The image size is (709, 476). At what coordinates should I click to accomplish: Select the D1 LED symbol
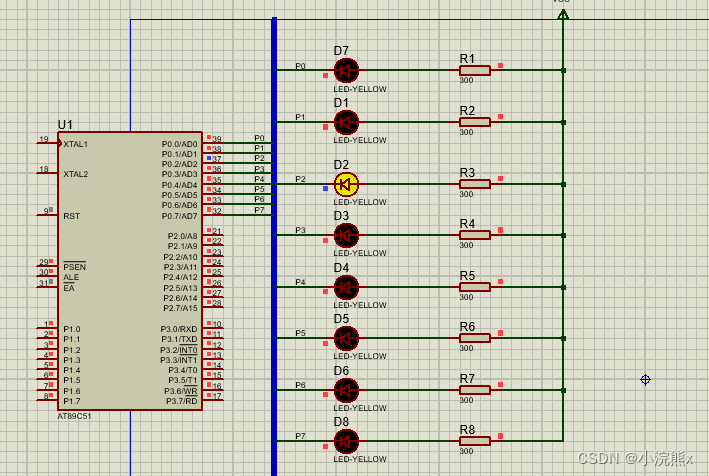click(346, 122)
